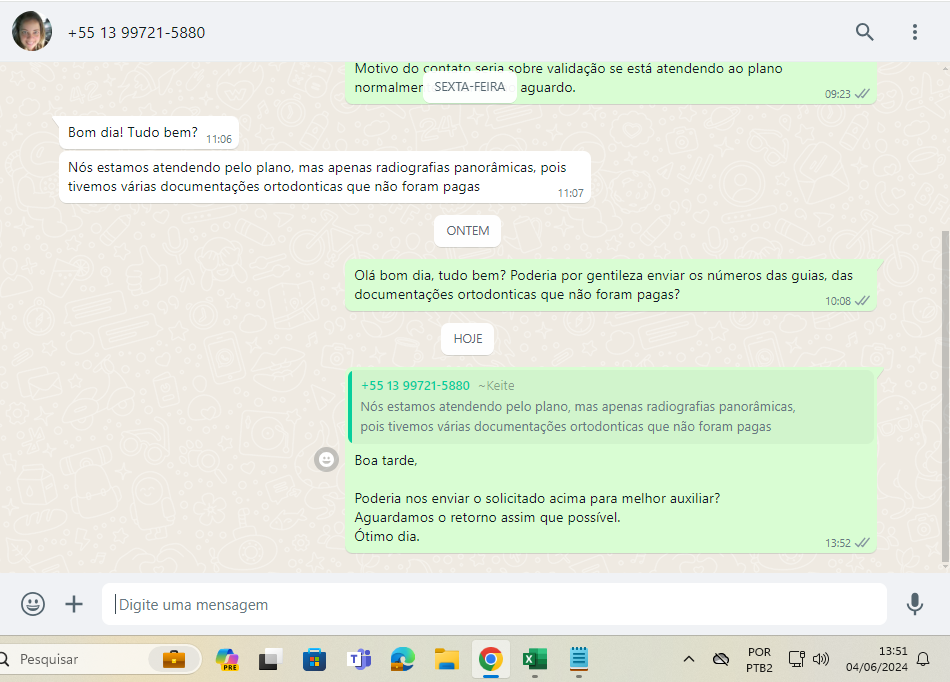Open the Windows taskbar search box

(x=100, y=659)
